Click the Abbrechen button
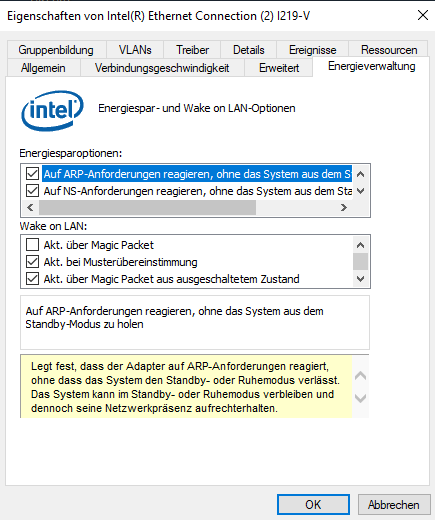This screenshot has height=520, width=435. pyautogui.click(x=394, y=505)
